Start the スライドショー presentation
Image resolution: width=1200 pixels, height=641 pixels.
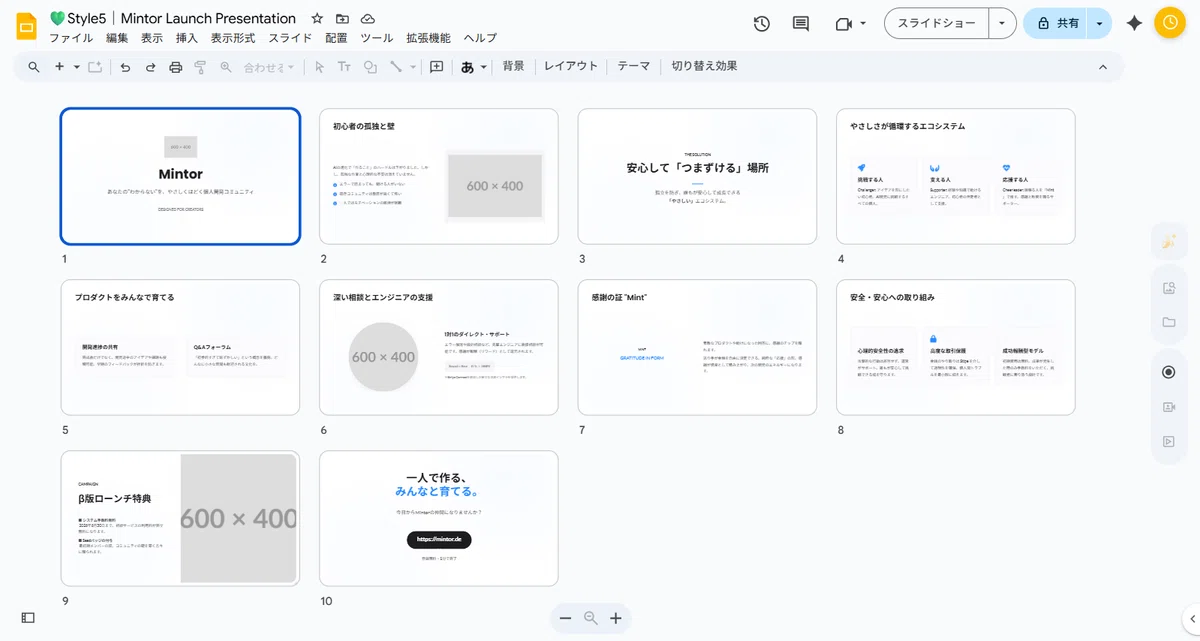click(936, 23)
